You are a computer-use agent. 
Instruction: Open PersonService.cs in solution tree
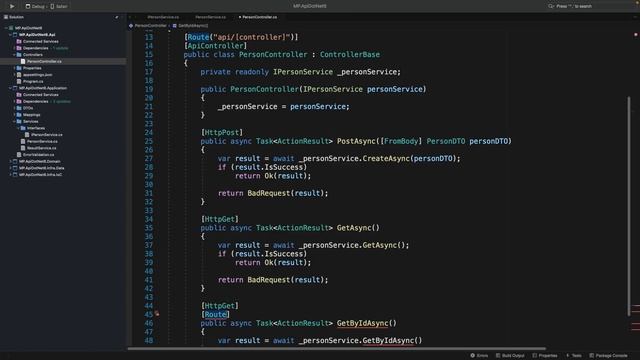point(42,141)
